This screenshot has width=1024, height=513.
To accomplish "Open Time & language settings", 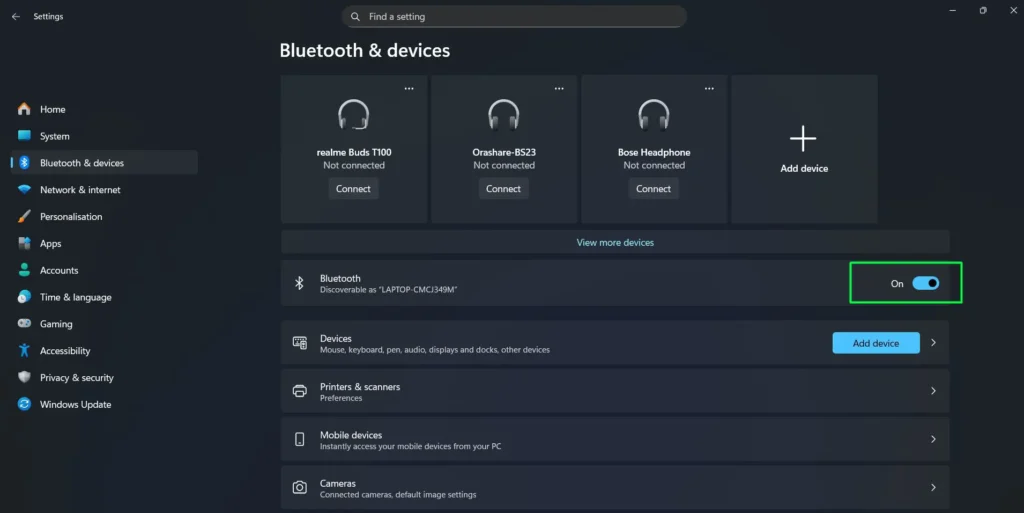I will click(x=104, y=296).
